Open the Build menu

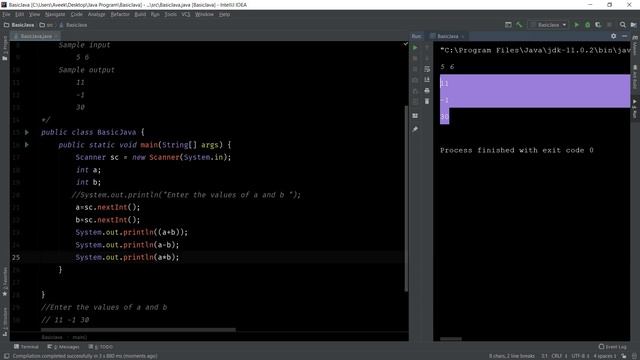pyautogui.click(x=140, y=14)
